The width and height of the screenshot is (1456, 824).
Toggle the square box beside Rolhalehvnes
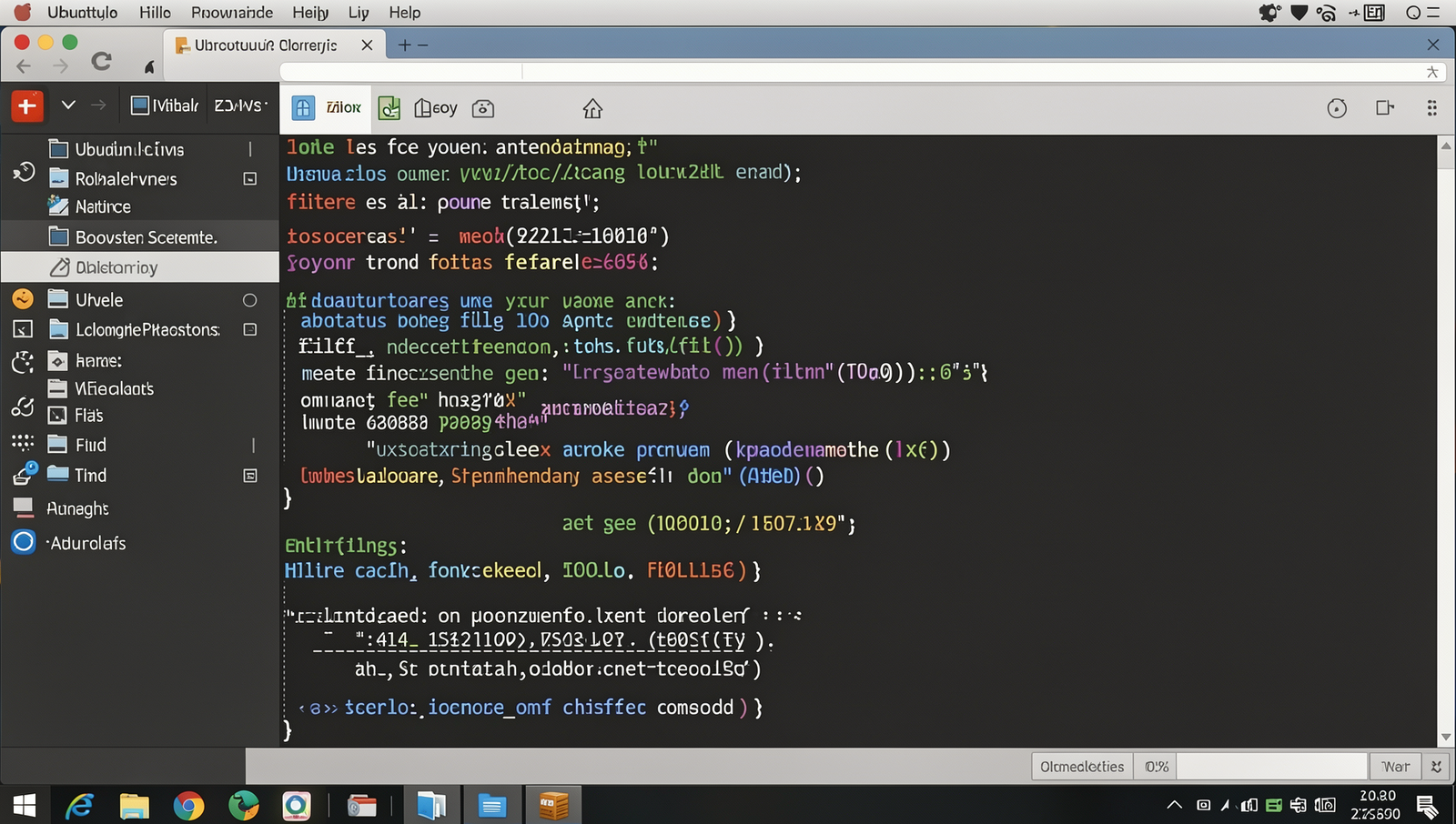coord(250,179)
